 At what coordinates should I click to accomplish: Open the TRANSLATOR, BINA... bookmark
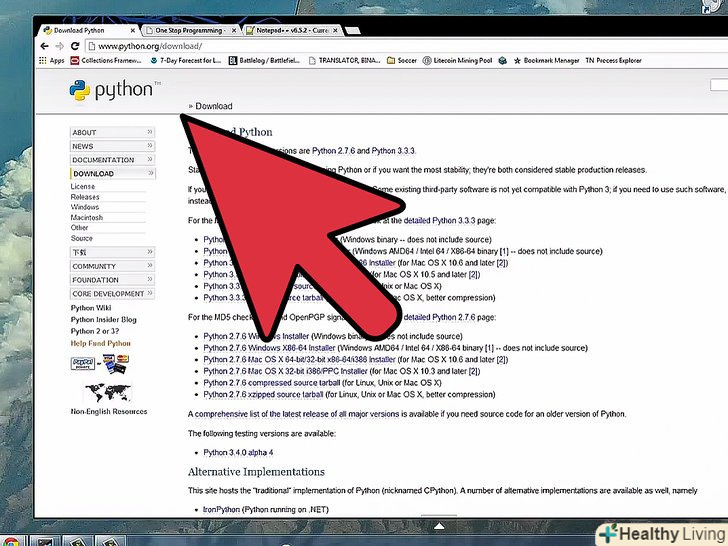pos(344,60)
